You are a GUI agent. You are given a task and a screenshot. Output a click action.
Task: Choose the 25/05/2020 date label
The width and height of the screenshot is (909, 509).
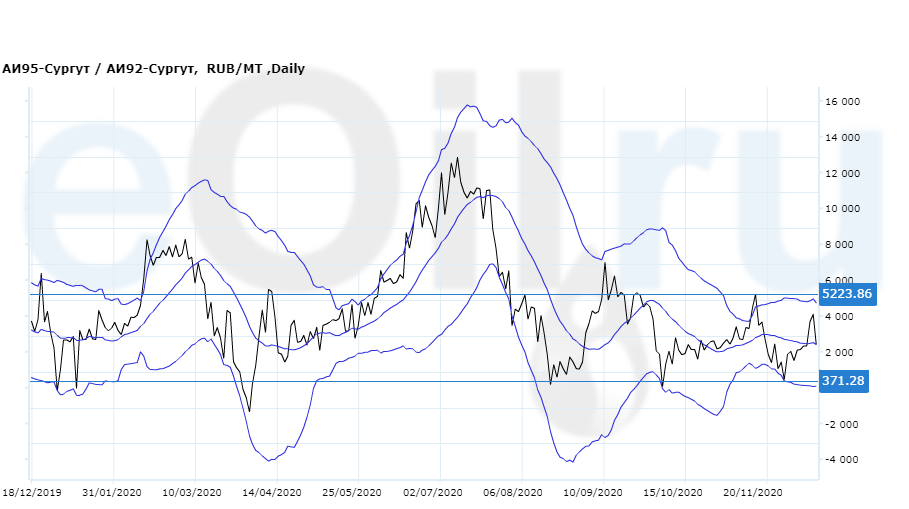[x=352, y=493]
